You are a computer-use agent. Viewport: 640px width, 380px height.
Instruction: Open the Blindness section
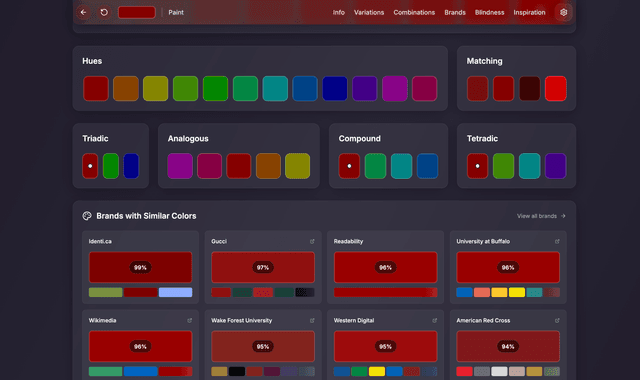(x=489, y=12)
